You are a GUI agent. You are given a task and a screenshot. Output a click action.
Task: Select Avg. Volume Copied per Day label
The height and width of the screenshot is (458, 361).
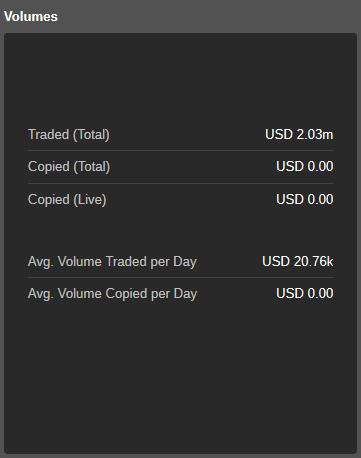click(x=112, y=294)
